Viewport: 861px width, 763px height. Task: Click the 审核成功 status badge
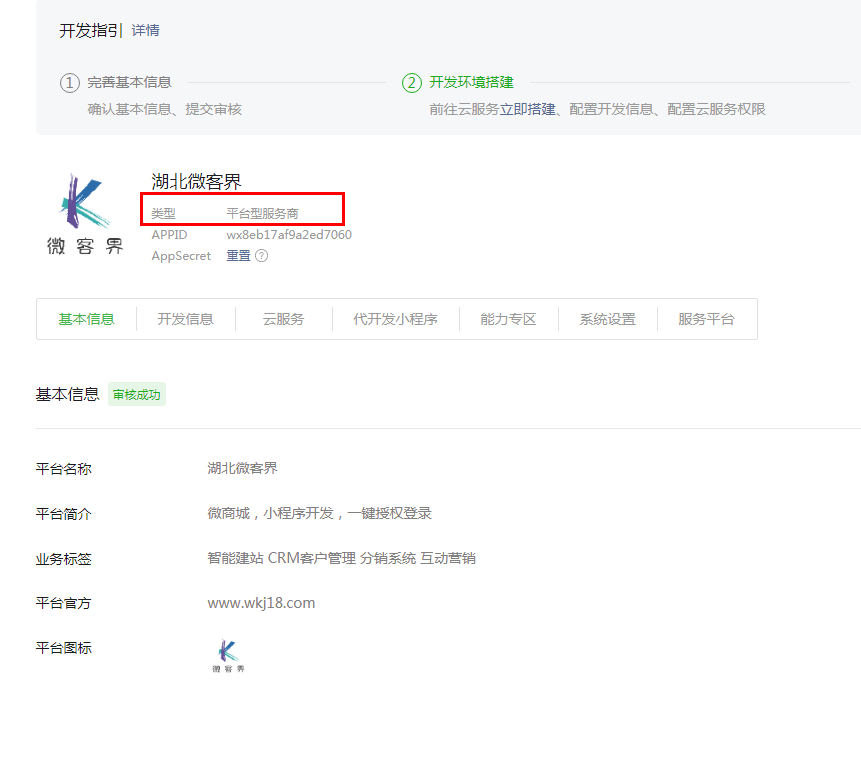coord(137,395)
